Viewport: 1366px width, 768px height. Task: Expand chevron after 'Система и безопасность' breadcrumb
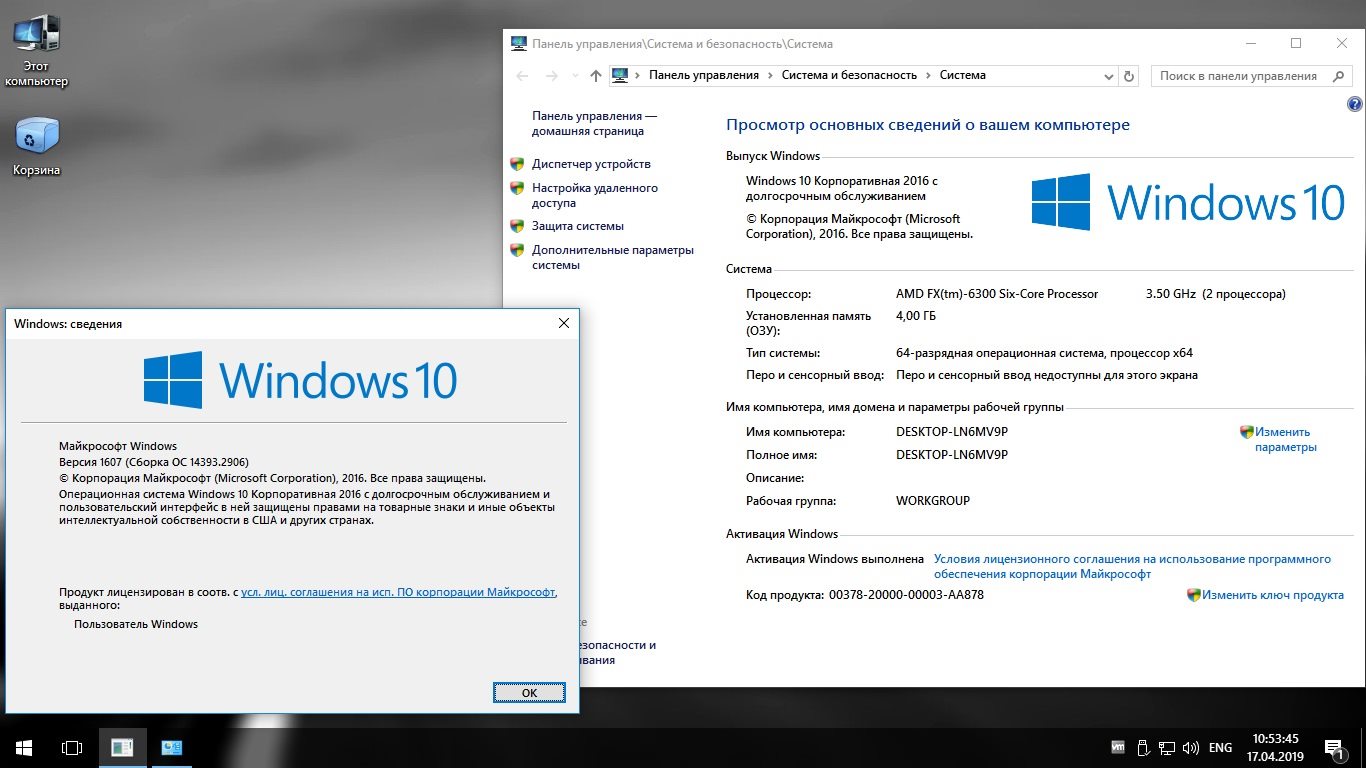click(x=928, y=75)
